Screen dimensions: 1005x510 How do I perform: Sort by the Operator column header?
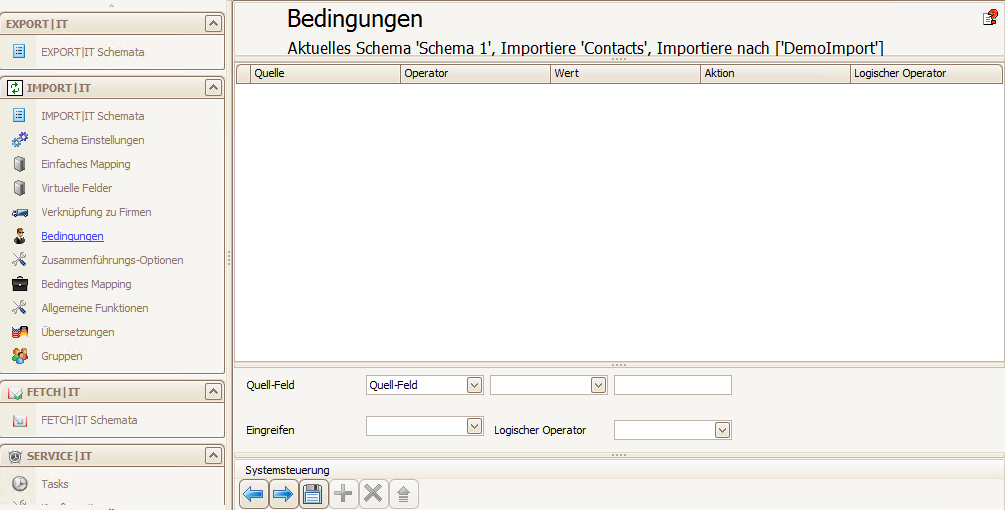[475, 74]
